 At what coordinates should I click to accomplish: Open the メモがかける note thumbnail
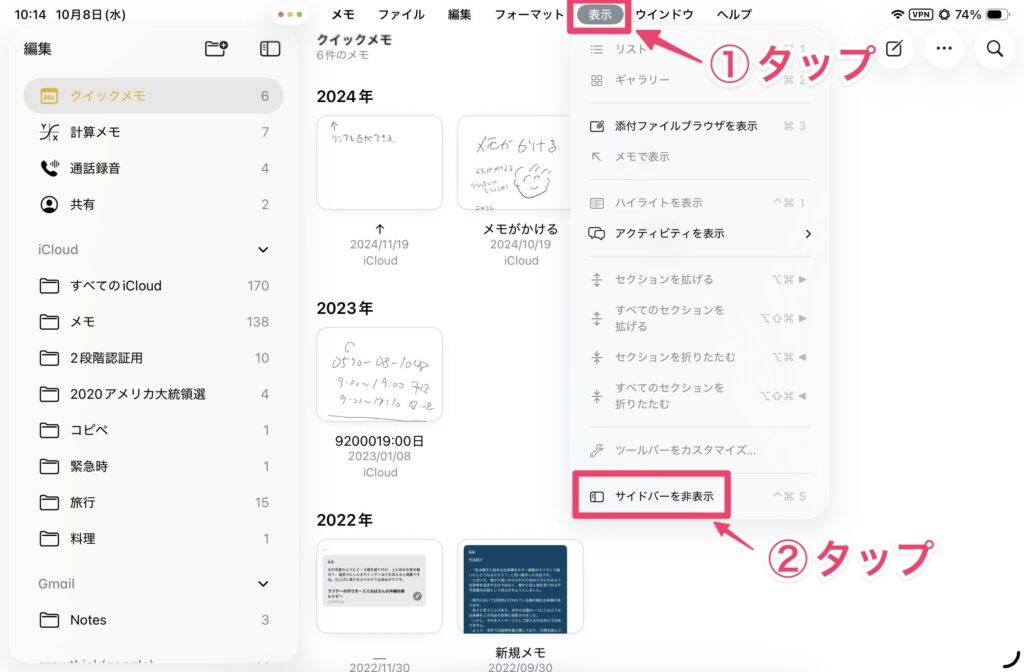point(520,163)
